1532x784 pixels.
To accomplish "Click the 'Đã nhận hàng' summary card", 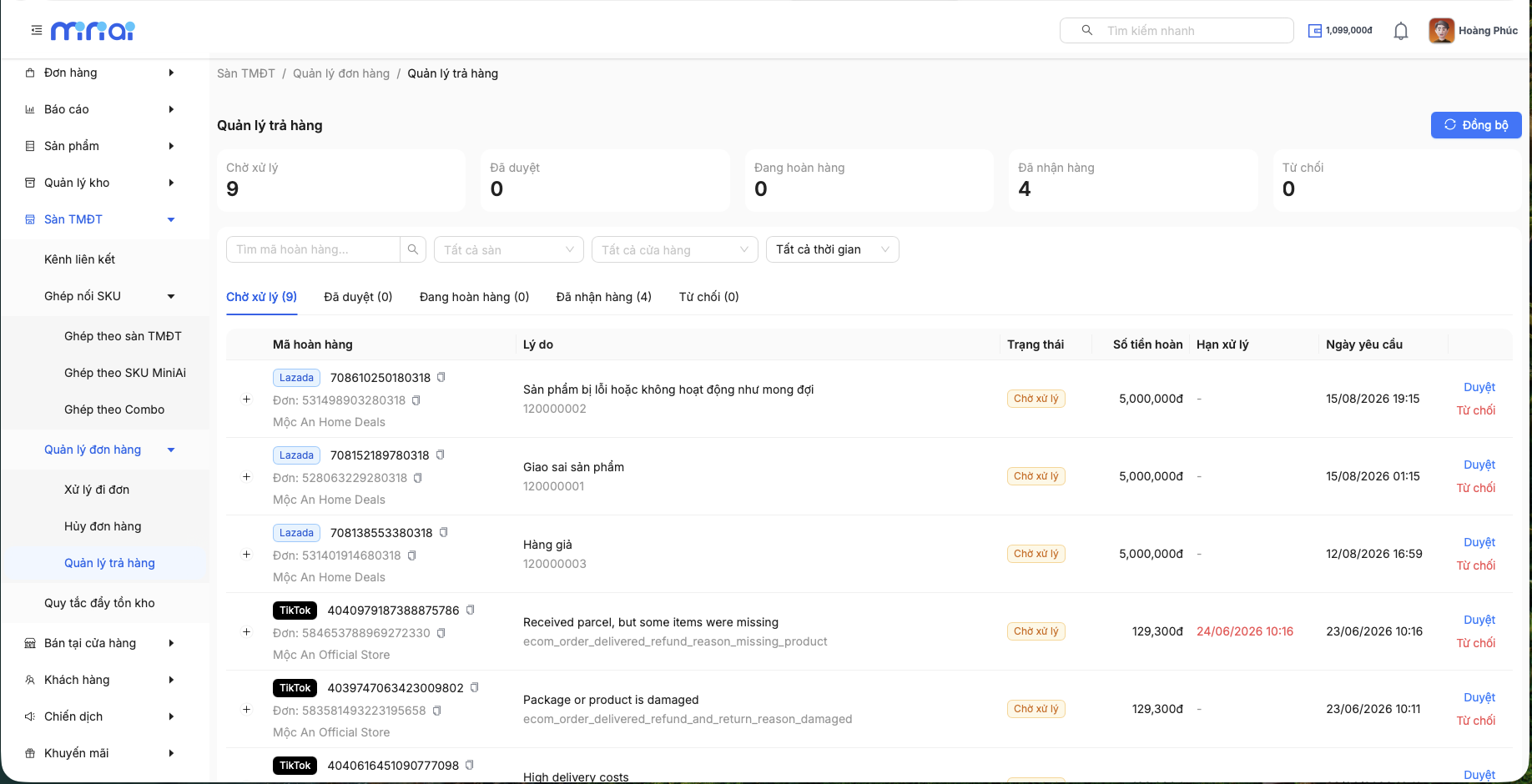I will point(1133,180).
